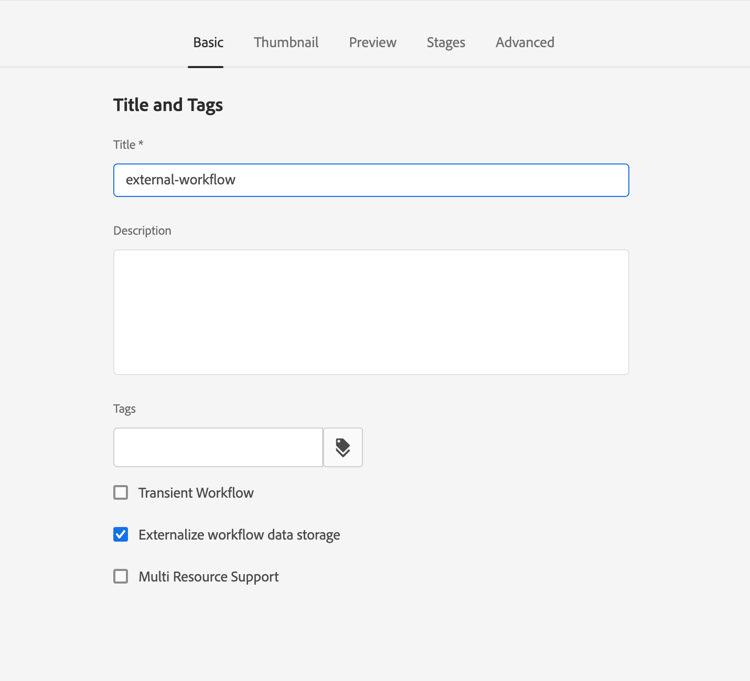Viewport: 750px width, 681px height.
Task: Click inside the Description text area
Action: [x=371, y=312]
